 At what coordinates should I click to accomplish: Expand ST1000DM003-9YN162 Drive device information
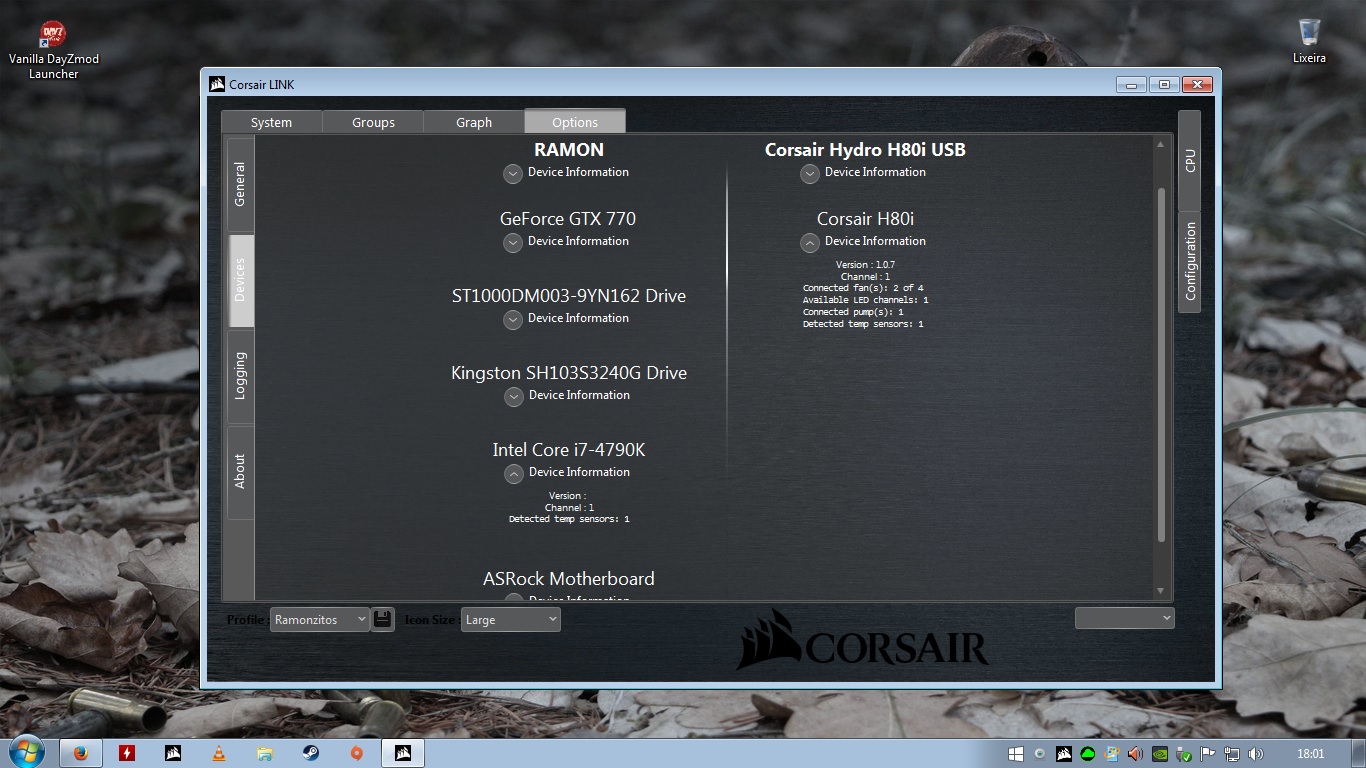point(513,319)
